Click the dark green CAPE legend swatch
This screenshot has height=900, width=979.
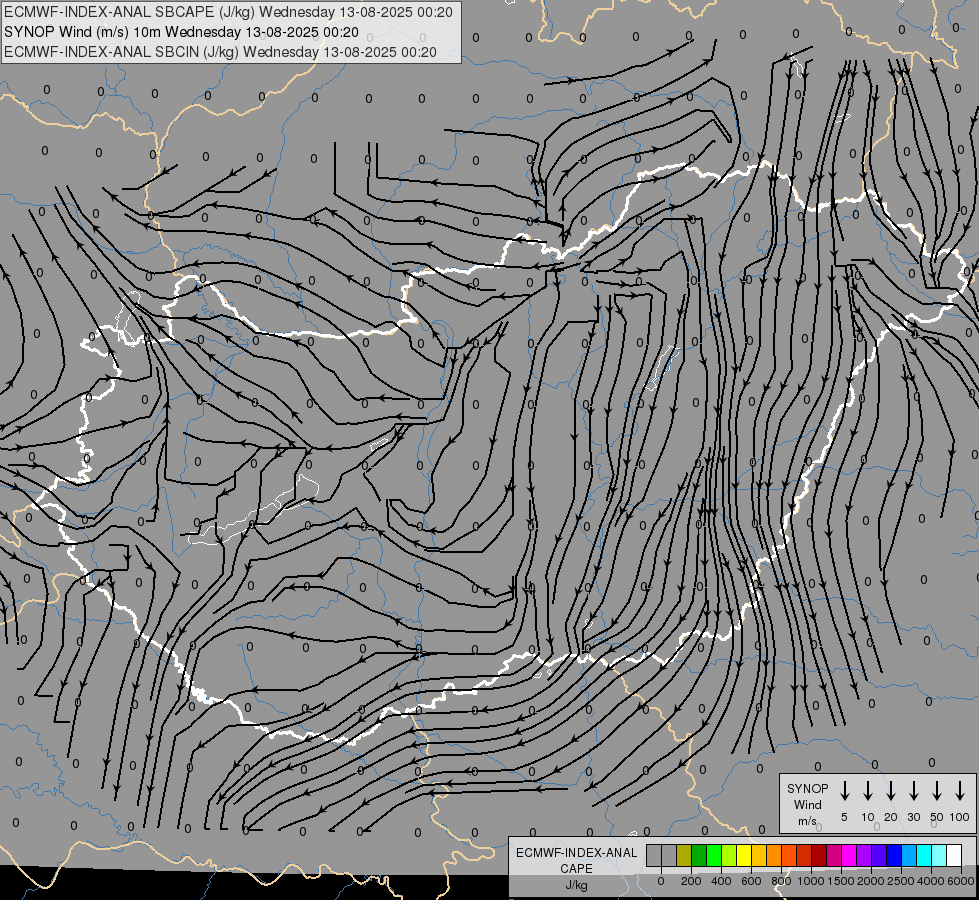699,855
